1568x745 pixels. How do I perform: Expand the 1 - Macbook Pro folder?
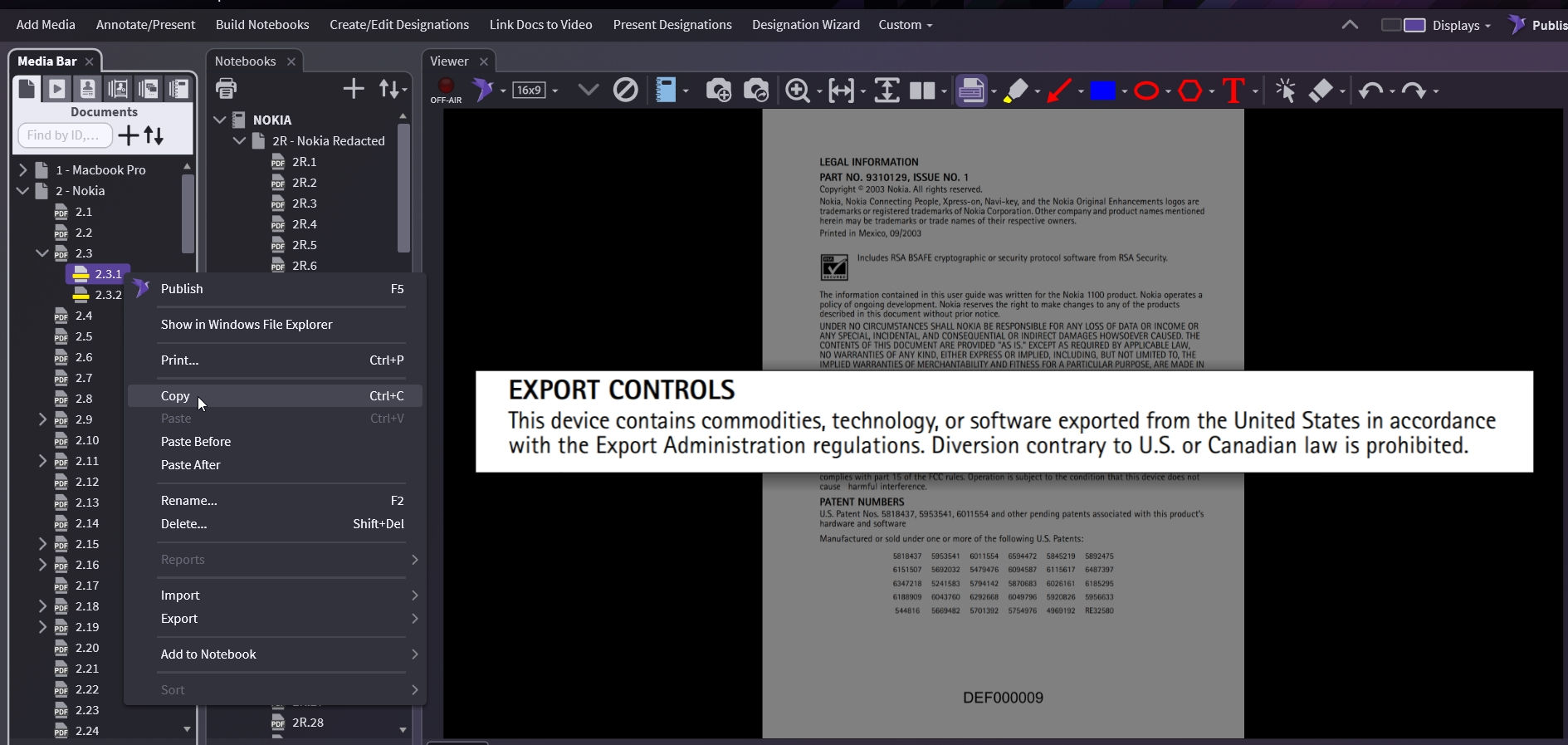[22, 169]
